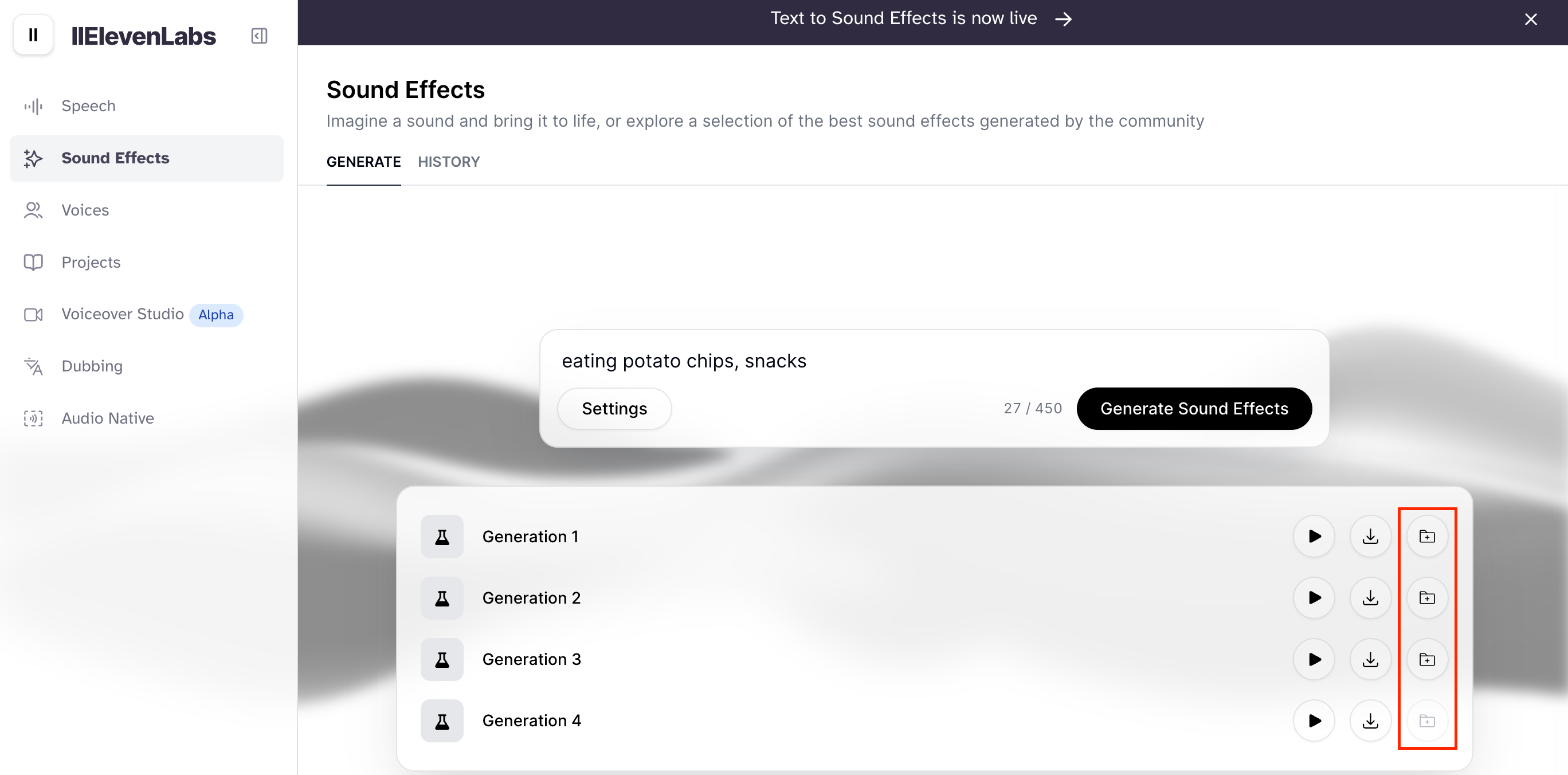Save Generation 3 to folder
Screen dimensions: 1568x775
(x=1427, y=659)
